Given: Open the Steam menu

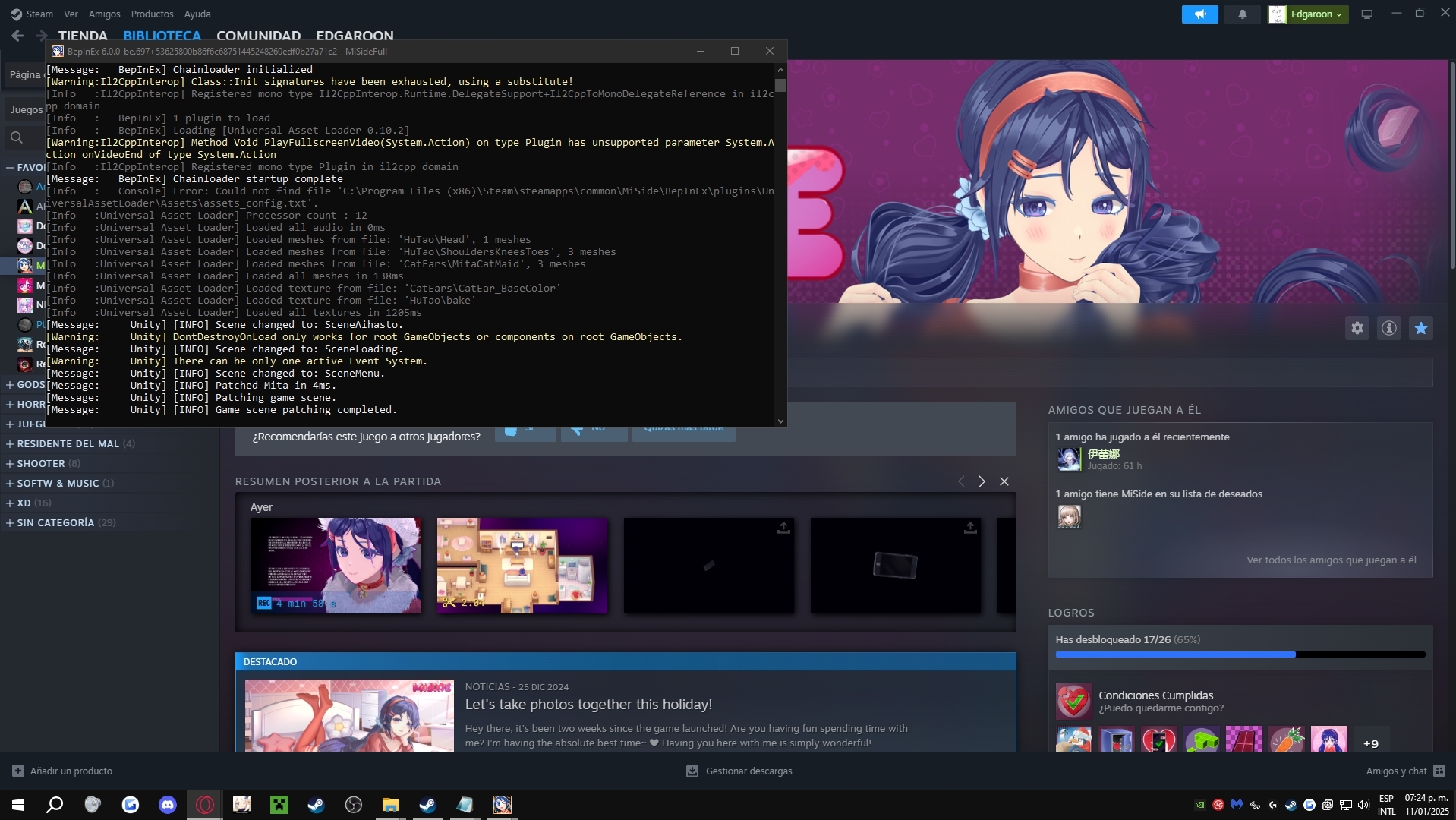Looking at the screenshot, I should [x=32, y=14].
